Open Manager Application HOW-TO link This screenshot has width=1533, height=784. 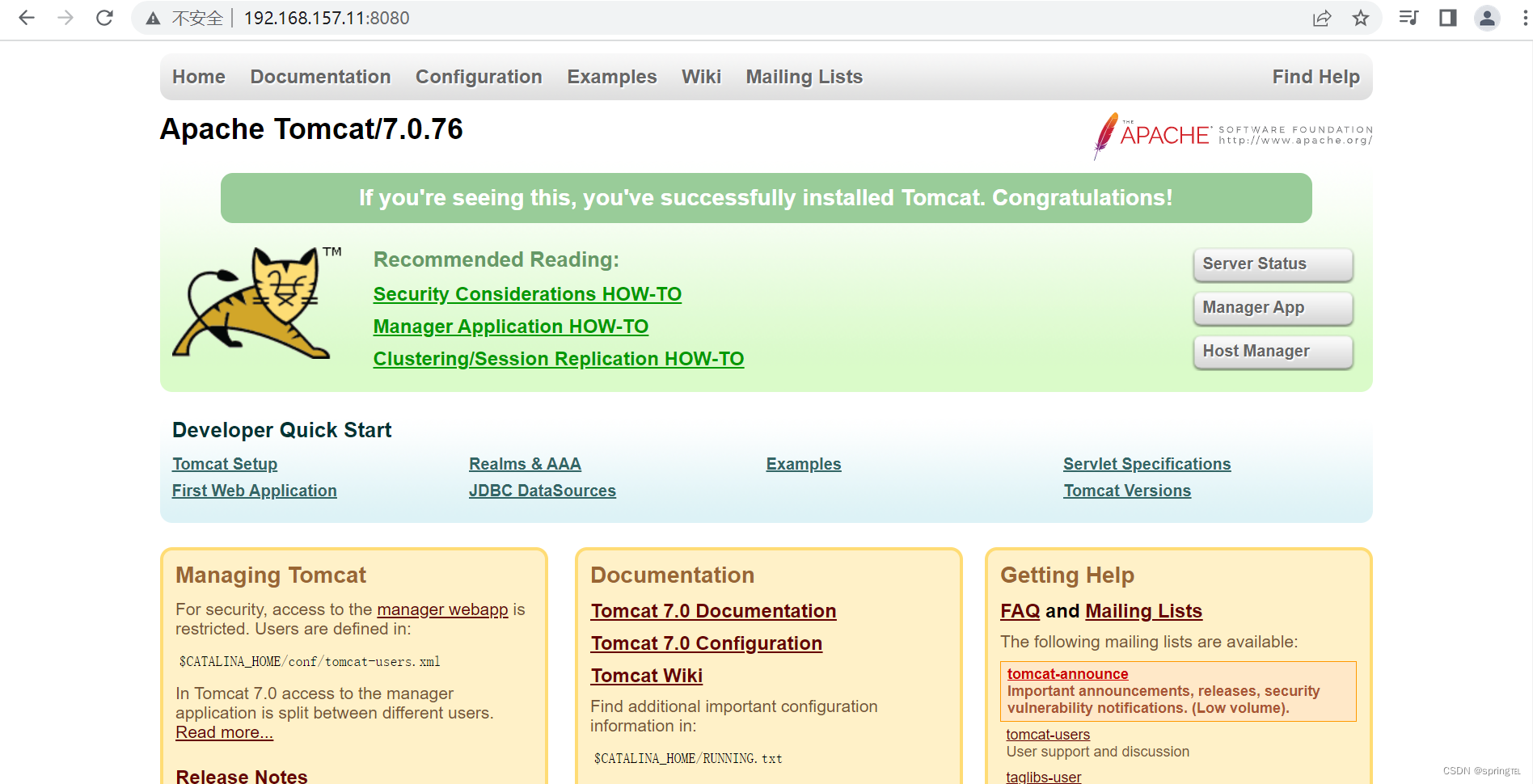click(x=511, y=327)
